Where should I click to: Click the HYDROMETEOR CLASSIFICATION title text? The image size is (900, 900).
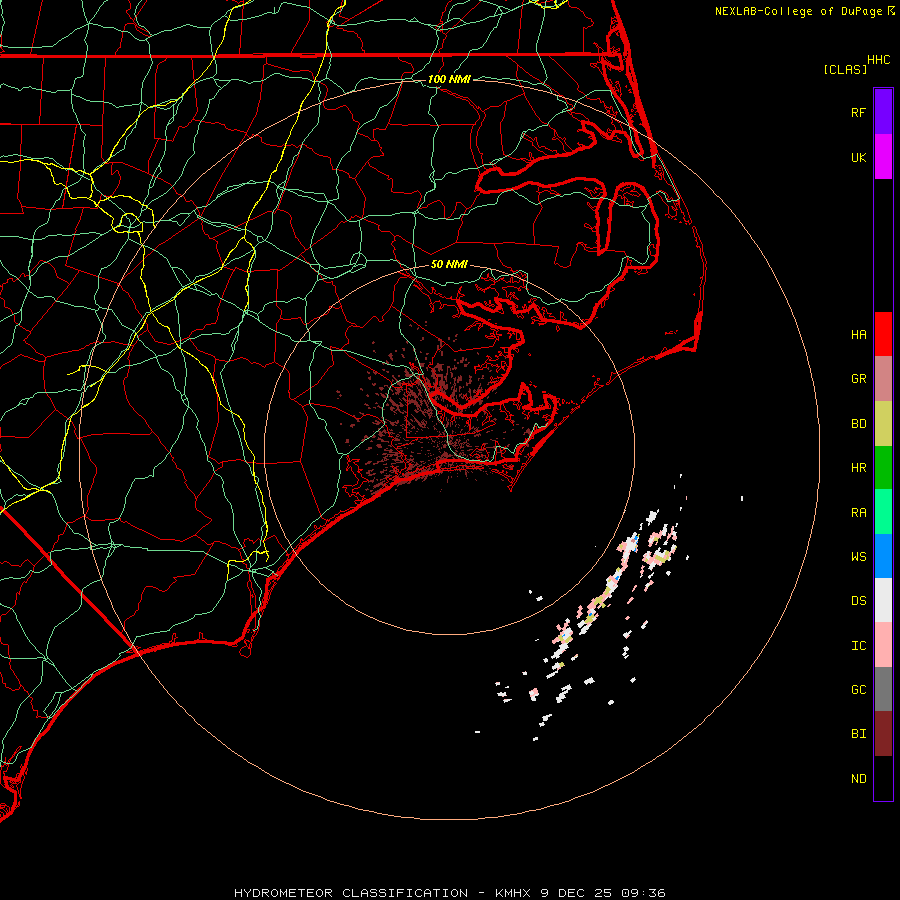pyautogui.click(x=351, y=893)
